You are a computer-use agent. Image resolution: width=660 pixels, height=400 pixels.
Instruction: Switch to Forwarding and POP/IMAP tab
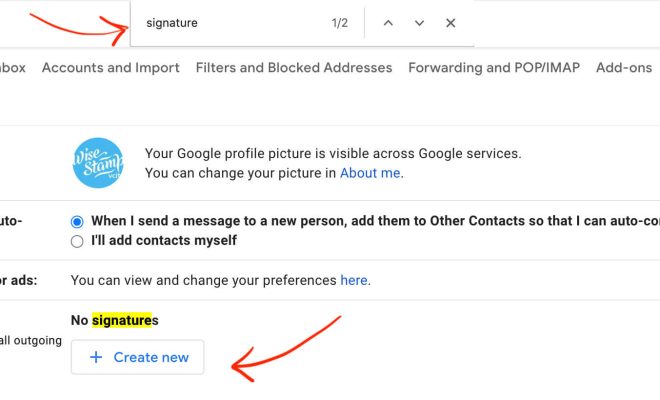pyautogui.click(x=494, y=67)
